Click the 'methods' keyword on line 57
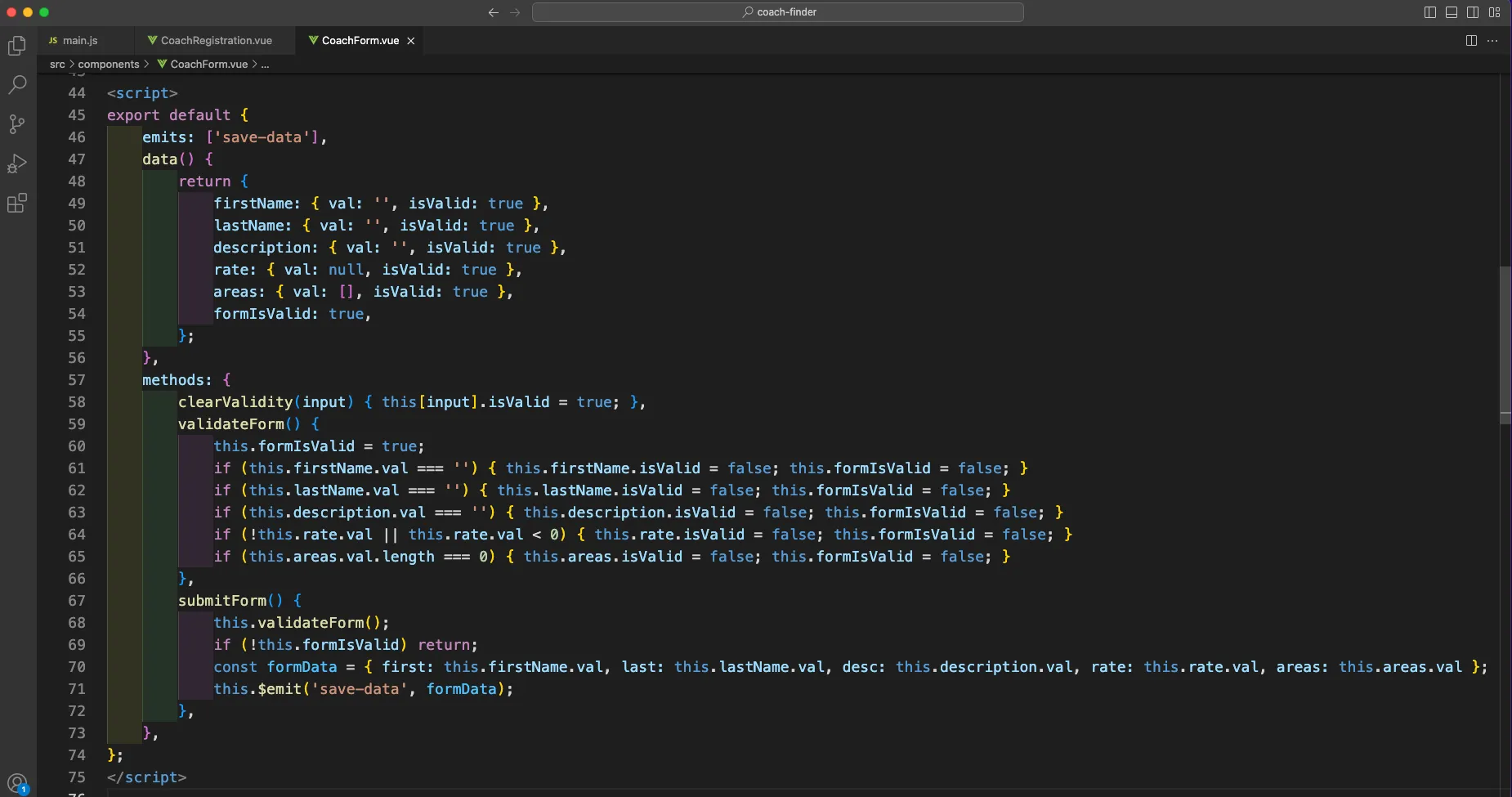 click(x=173, y=380)
